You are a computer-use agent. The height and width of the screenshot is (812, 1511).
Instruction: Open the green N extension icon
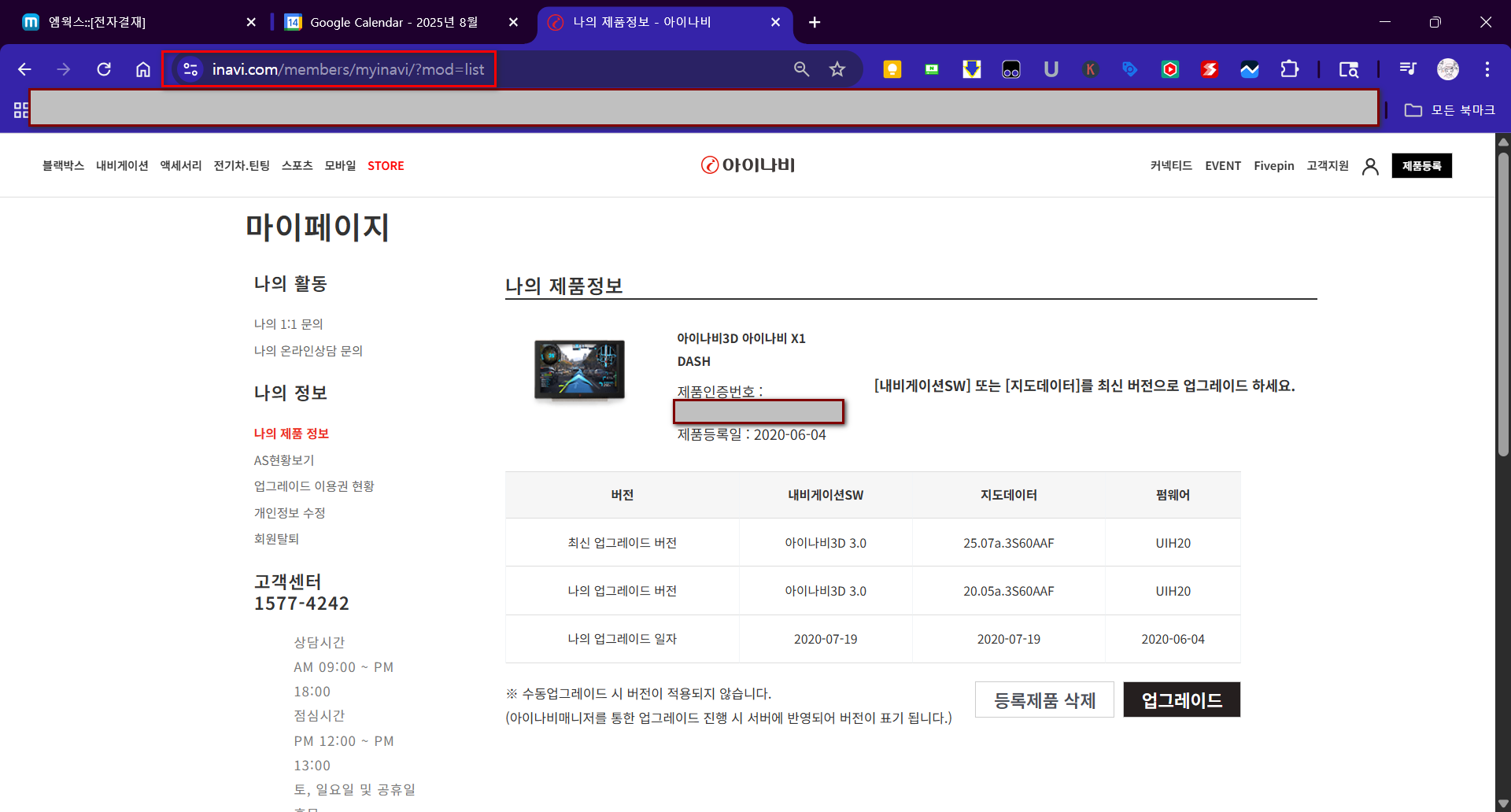point(932,69)
